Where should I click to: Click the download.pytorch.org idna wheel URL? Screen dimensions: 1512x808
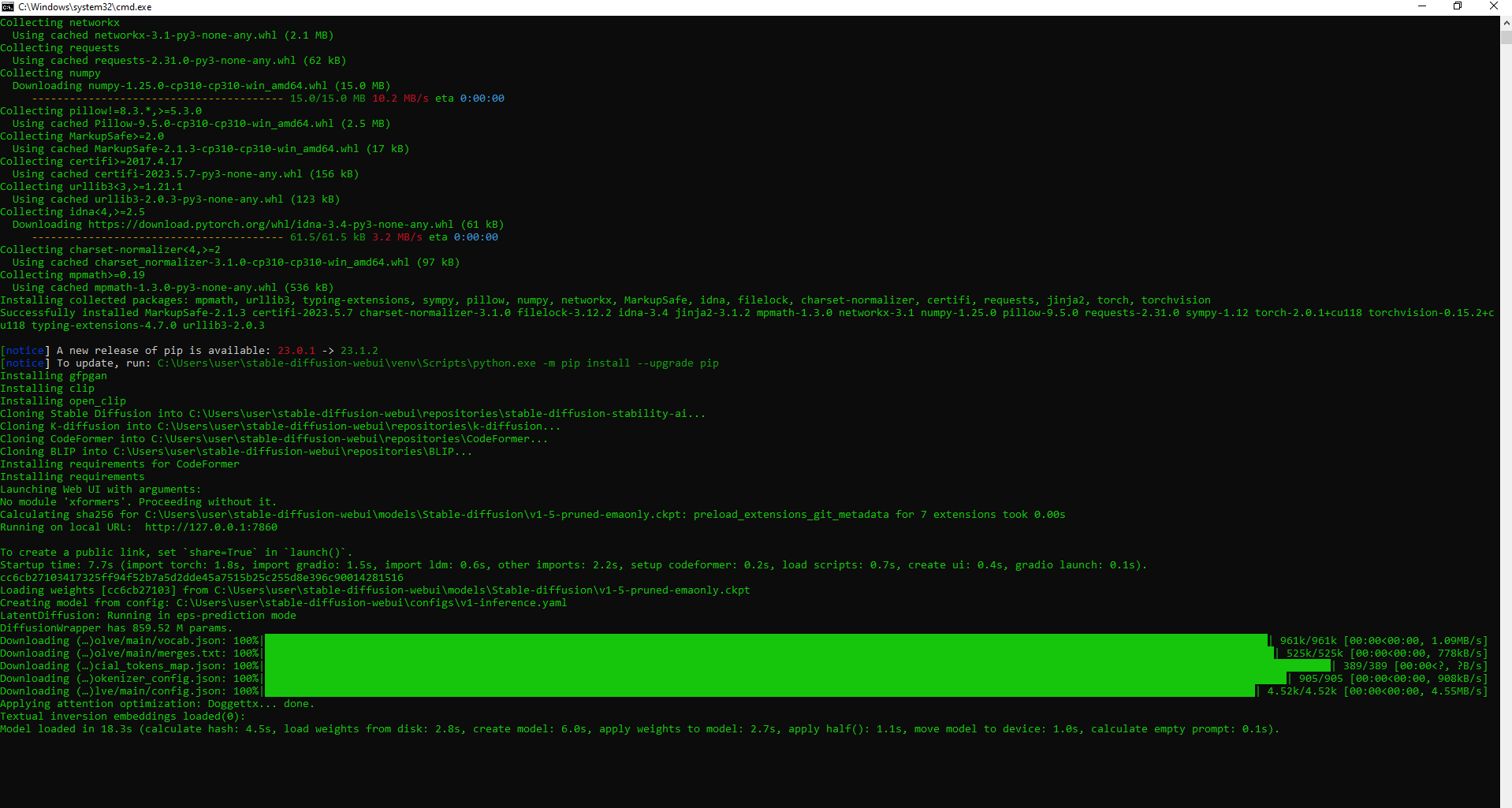coord(271,225)
